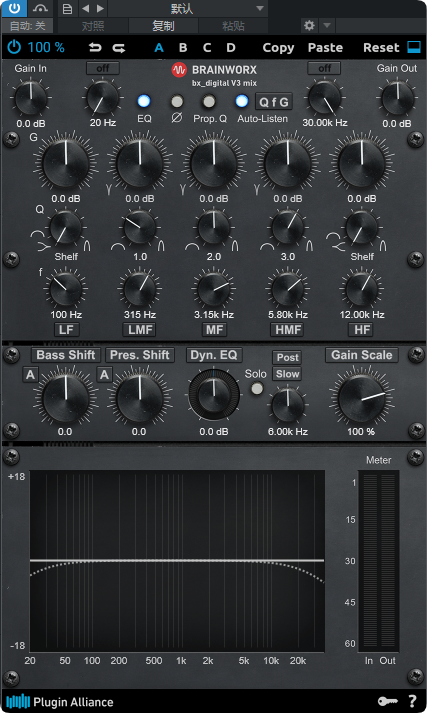
Task: Click the LMF band button
Action: coord(140,330)
